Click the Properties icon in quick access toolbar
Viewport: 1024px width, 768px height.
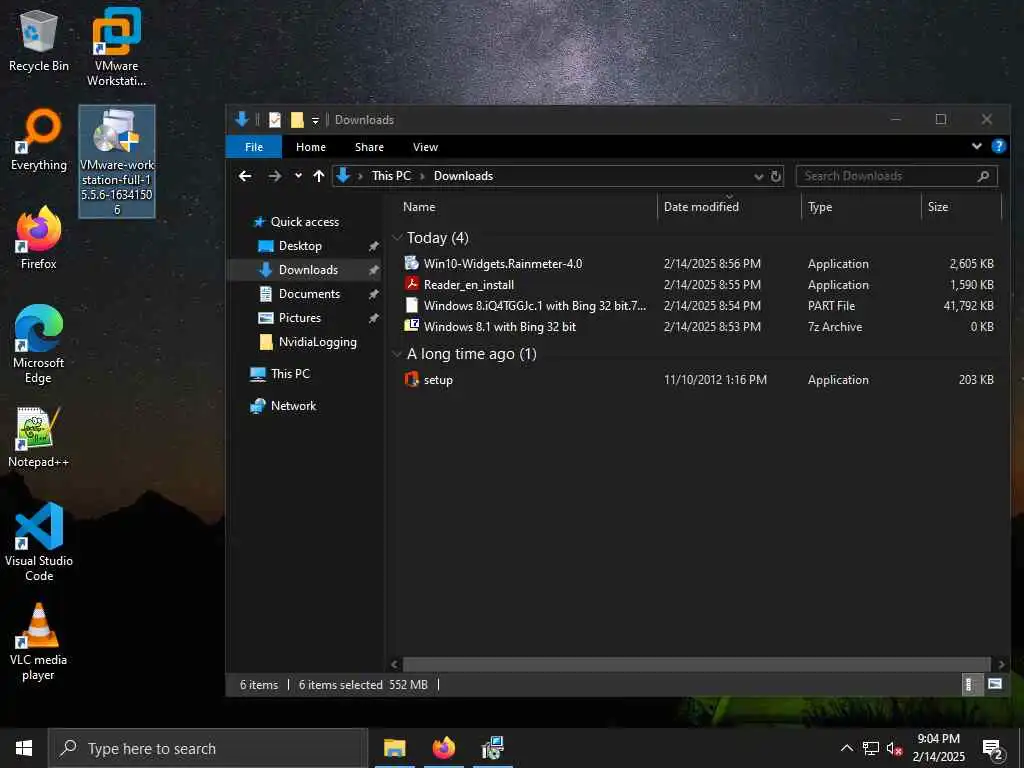[x=275, y=120]
